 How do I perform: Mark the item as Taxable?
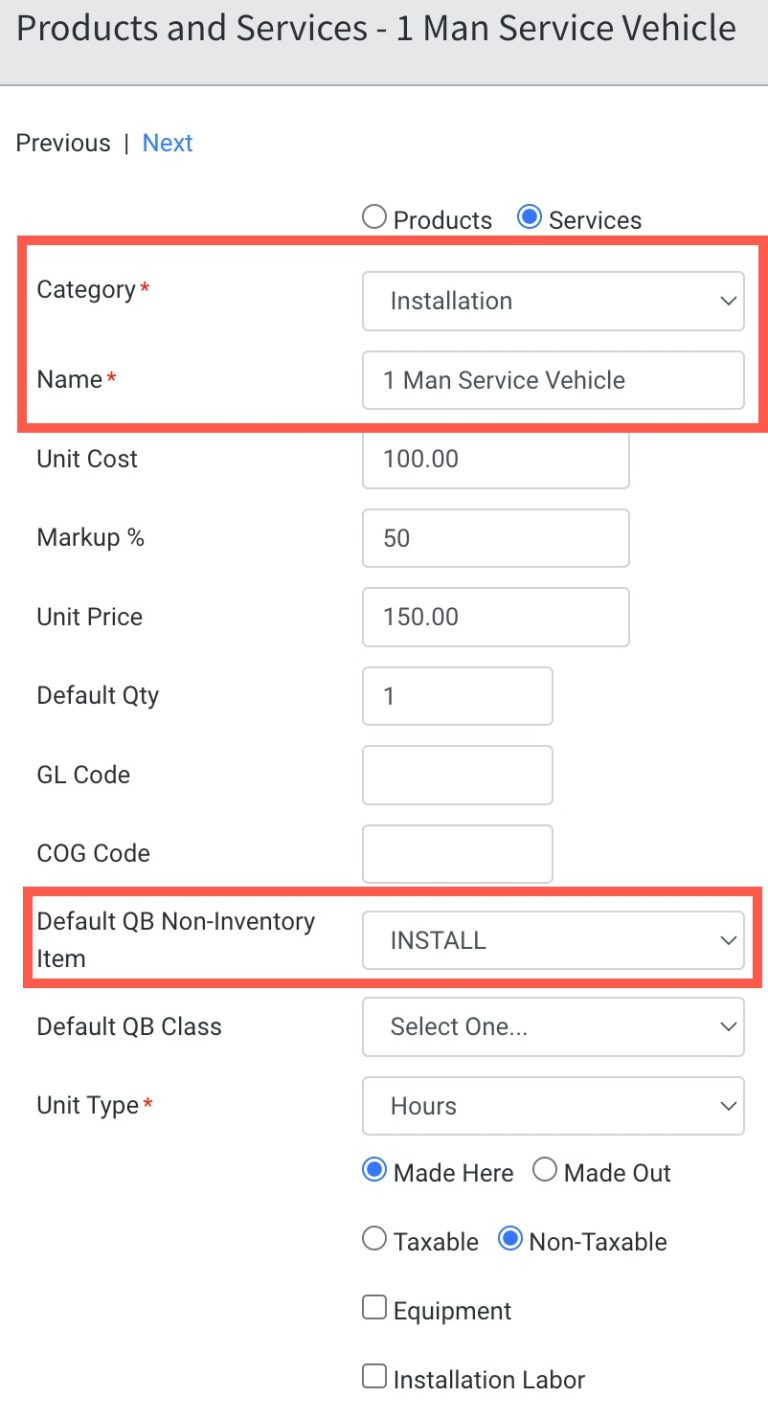coord(373,1239)
